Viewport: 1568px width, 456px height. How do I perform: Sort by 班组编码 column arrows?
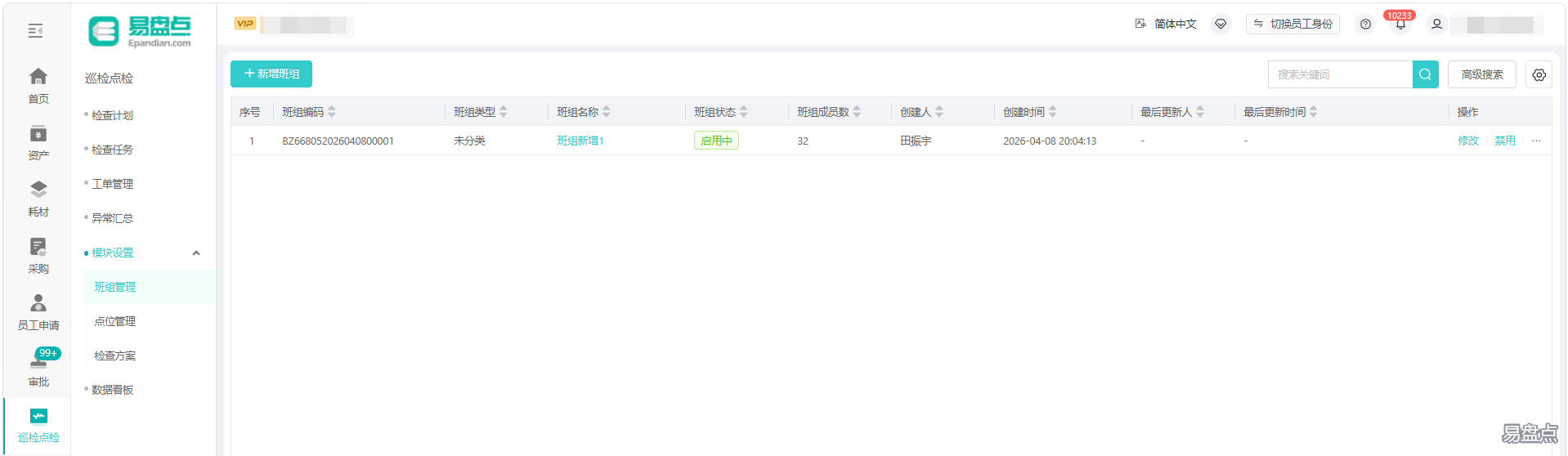pyautogui.click(x=331, y=112)
